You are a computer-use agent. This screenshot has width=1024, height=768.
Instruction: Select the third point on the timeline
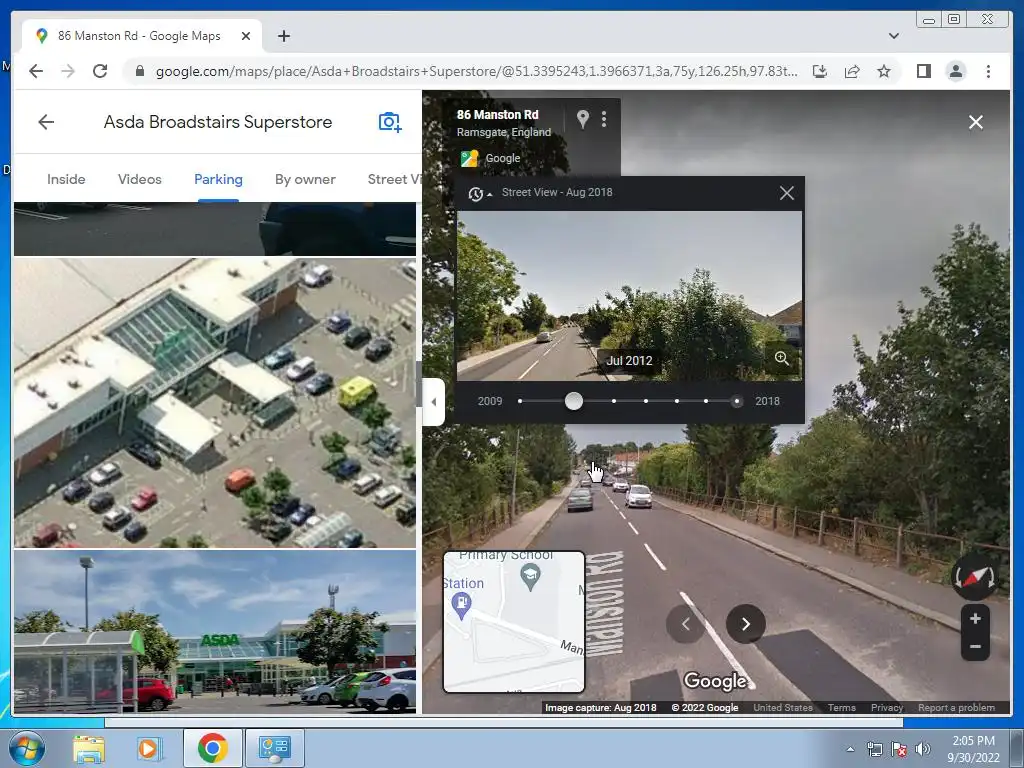point(614,401)
